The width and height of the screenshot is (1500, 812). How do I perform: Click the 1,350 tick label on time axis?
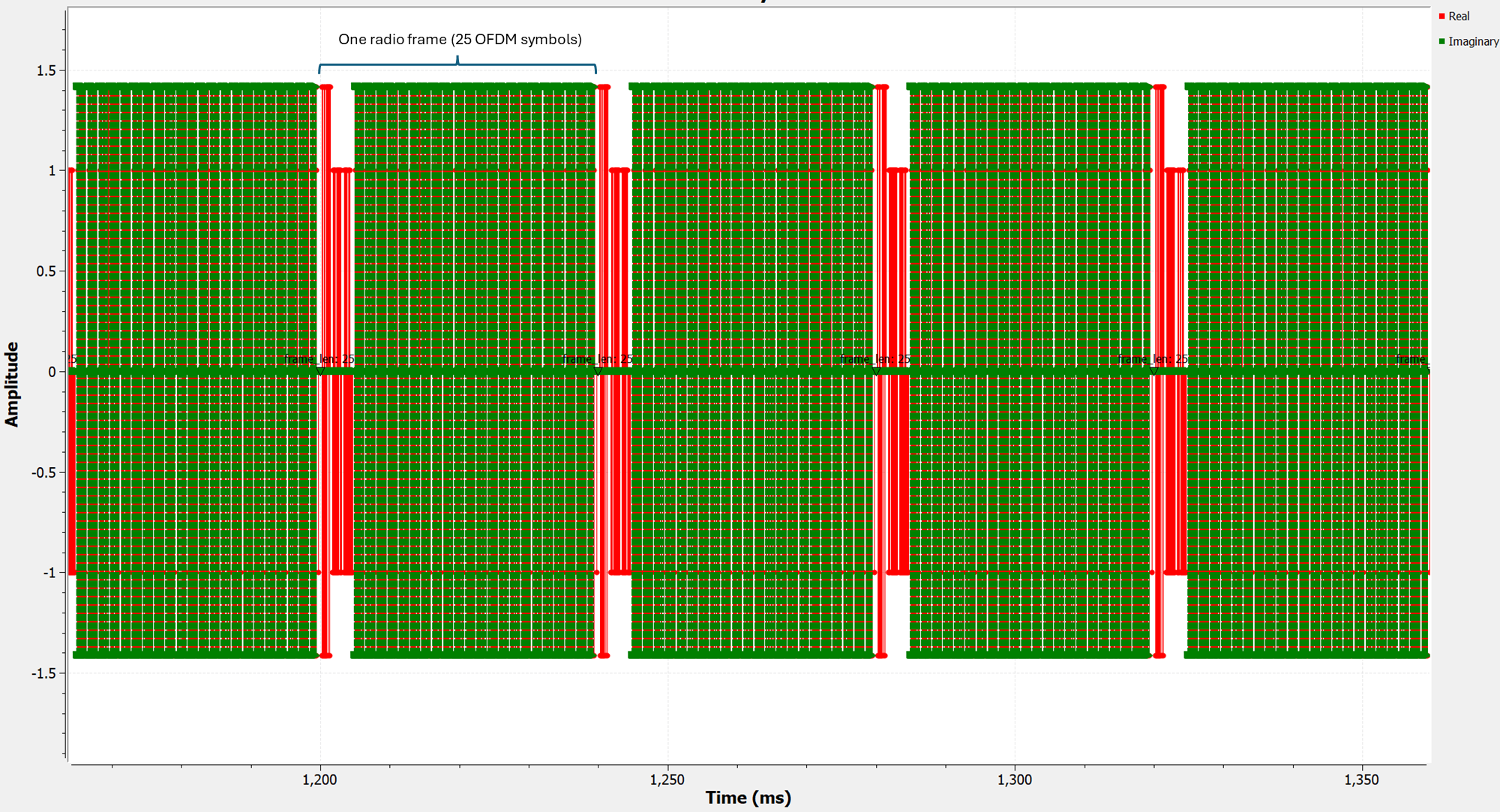pyautogui.click(x=1361, y=780)
